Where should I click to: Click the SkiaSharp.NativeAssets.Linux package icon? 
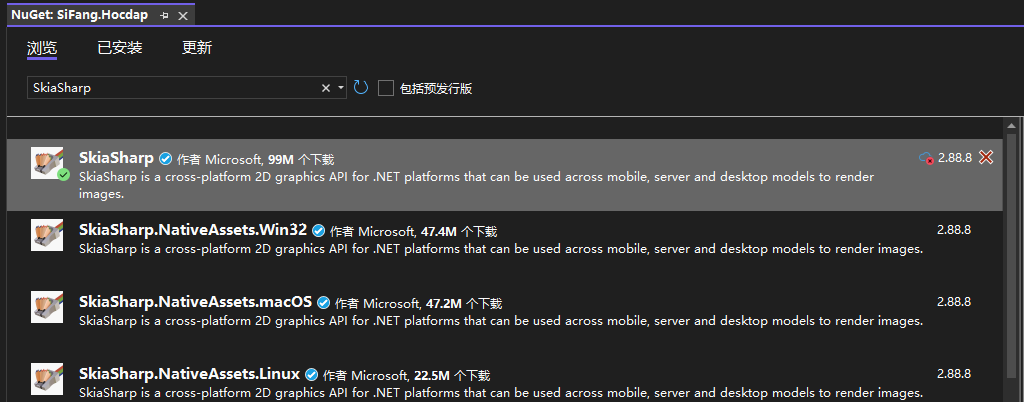click(48, 379)
